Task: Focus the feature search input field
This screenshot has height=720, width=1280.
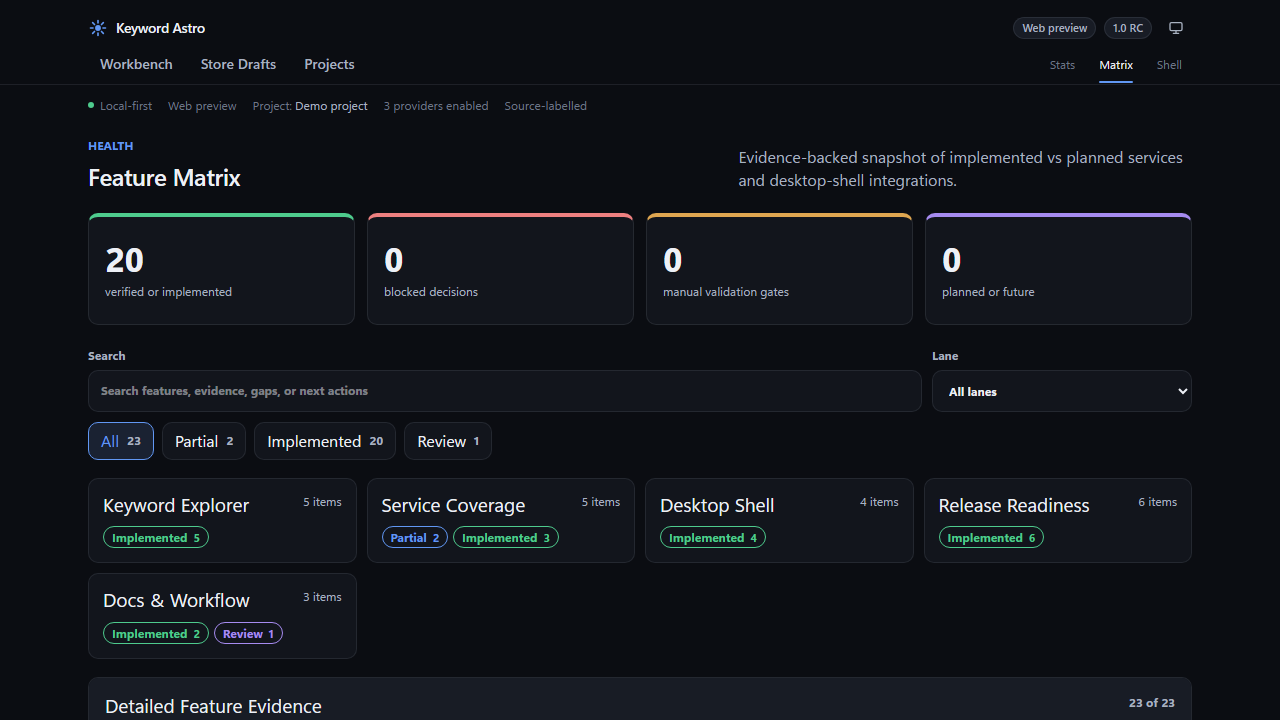Action: coord(505,391)
